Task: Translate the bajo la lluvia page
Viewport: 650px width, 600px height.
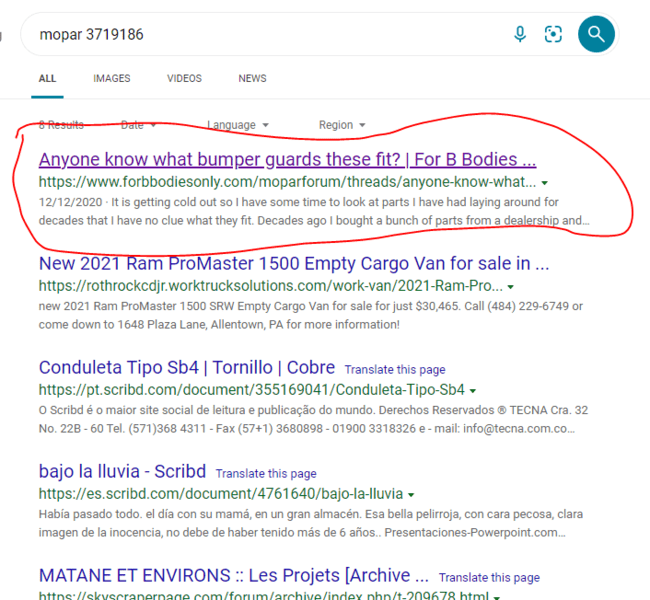Action: (x=266, y=473)
